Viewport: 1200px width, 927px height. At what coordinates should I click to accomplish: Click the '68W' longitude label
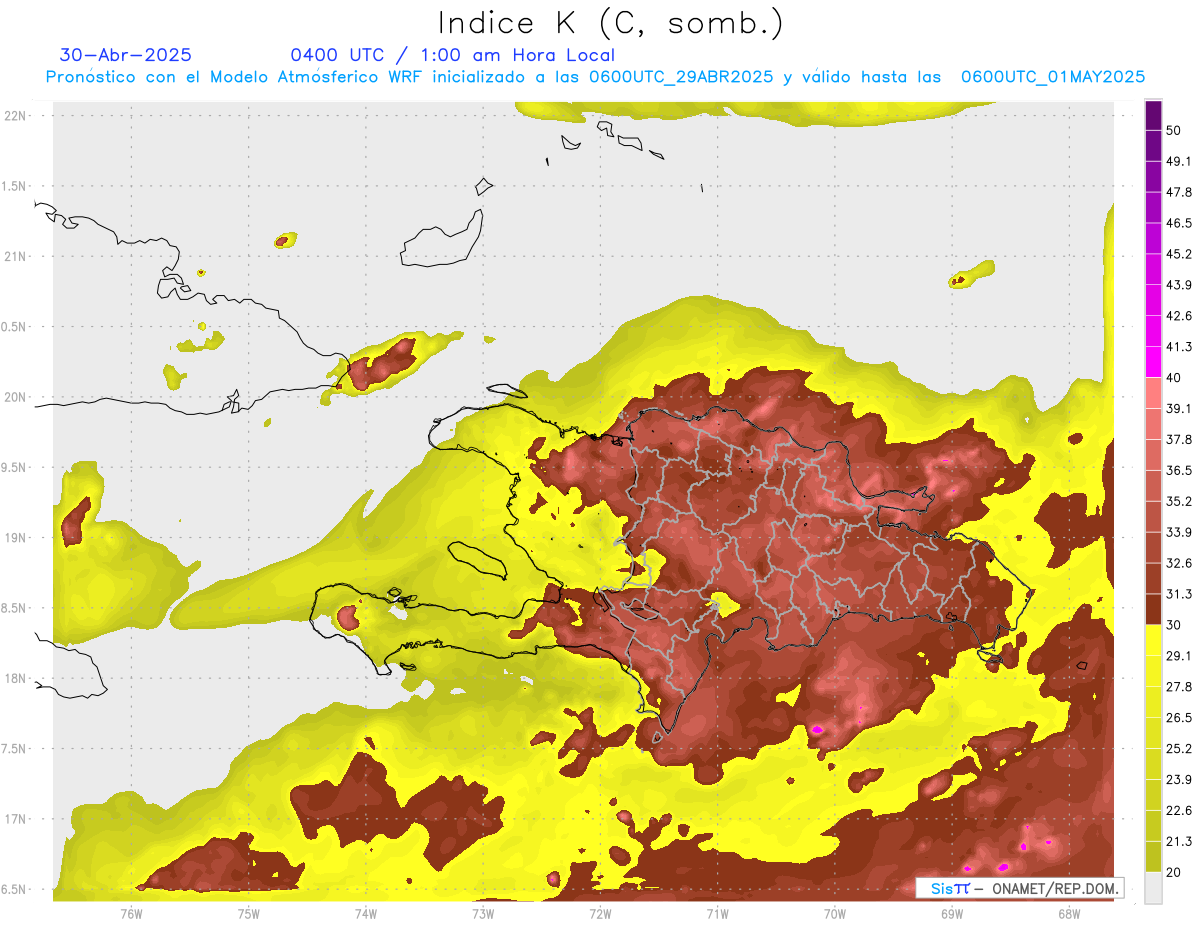1069,913
